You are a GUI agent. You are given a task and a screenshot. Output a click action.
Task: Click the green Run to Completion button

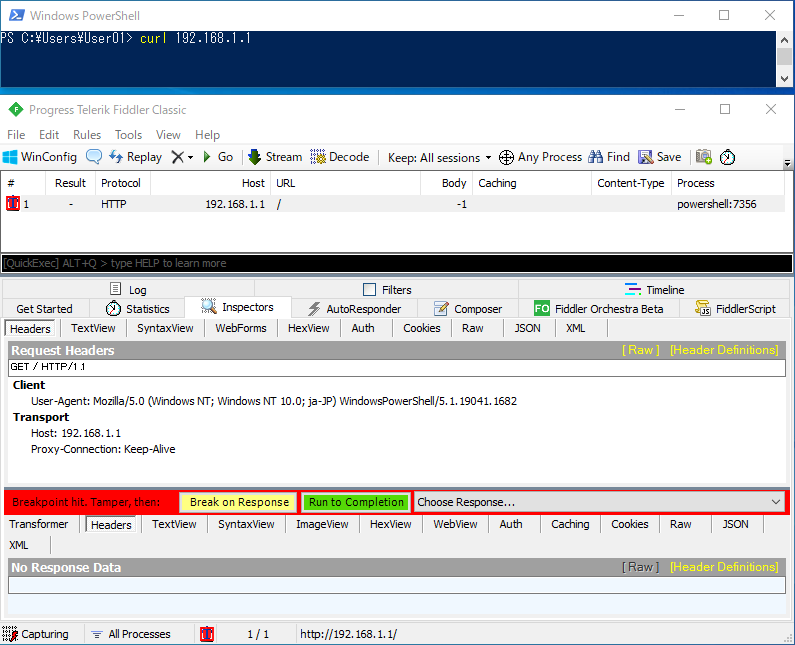tap(356, 502)
